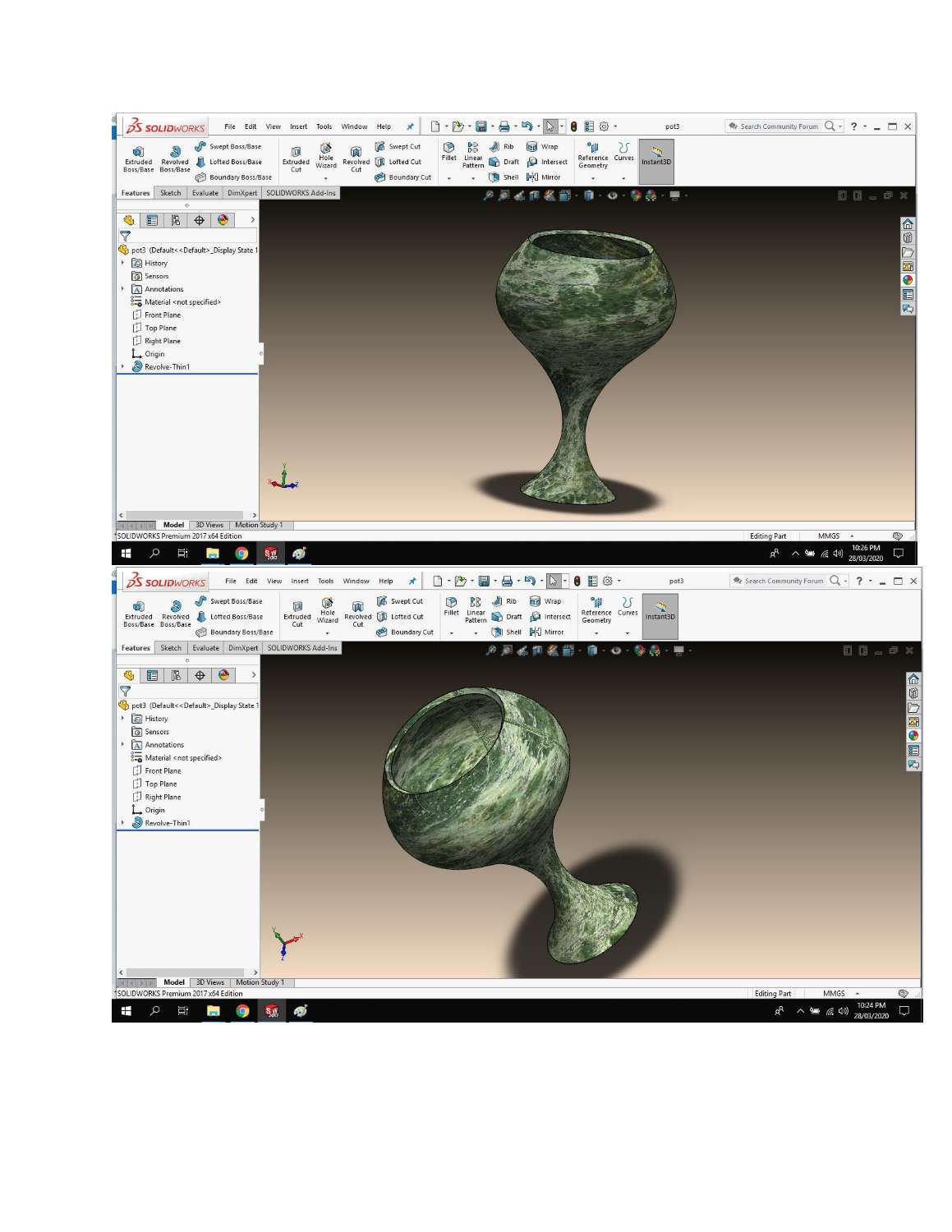Screen dimensions: 952x1232
Task: Pin the menu bar in the upper window
Action: pyautogui.click(x=410, y=126)
